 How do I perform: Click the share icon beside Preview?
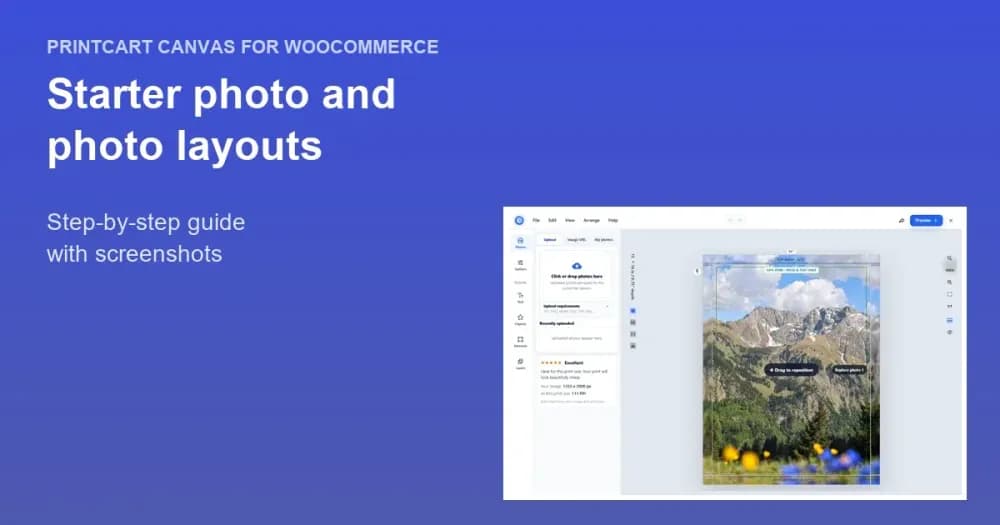pos(901,220)
